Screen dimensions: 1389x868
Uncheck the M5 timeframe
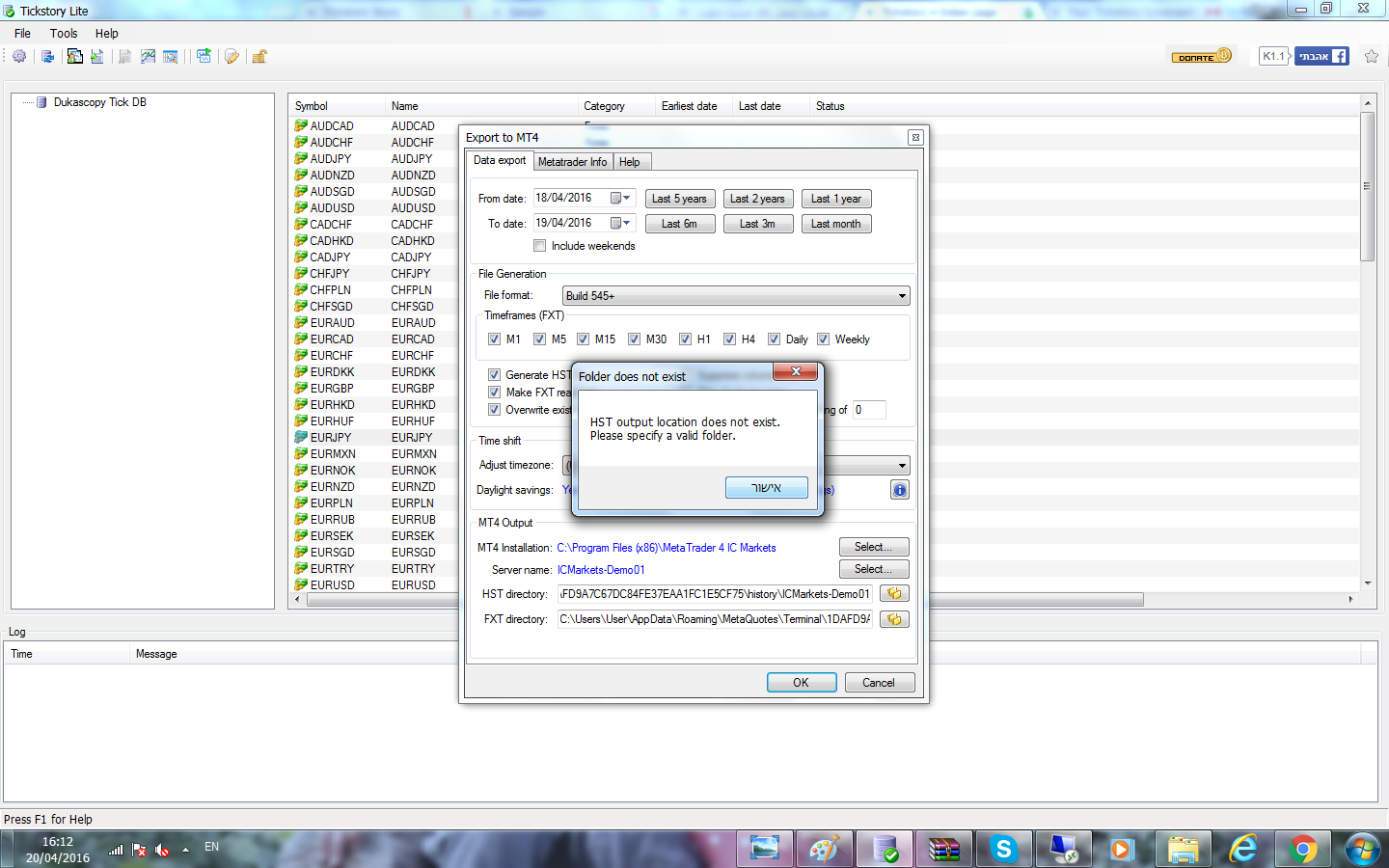pos(539,339)
